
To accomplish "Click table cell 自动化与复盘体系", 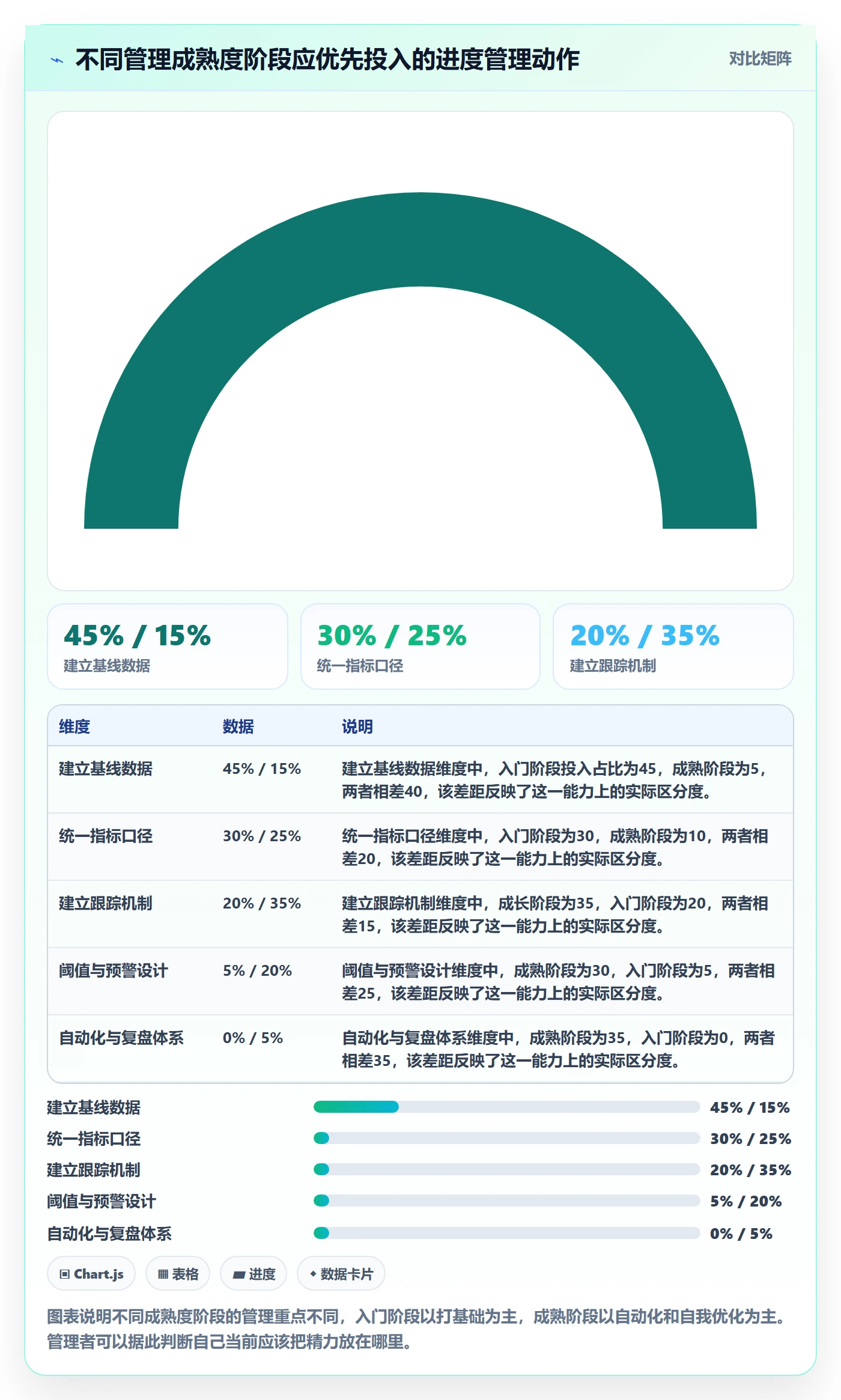I will (x=121, y=1038).
